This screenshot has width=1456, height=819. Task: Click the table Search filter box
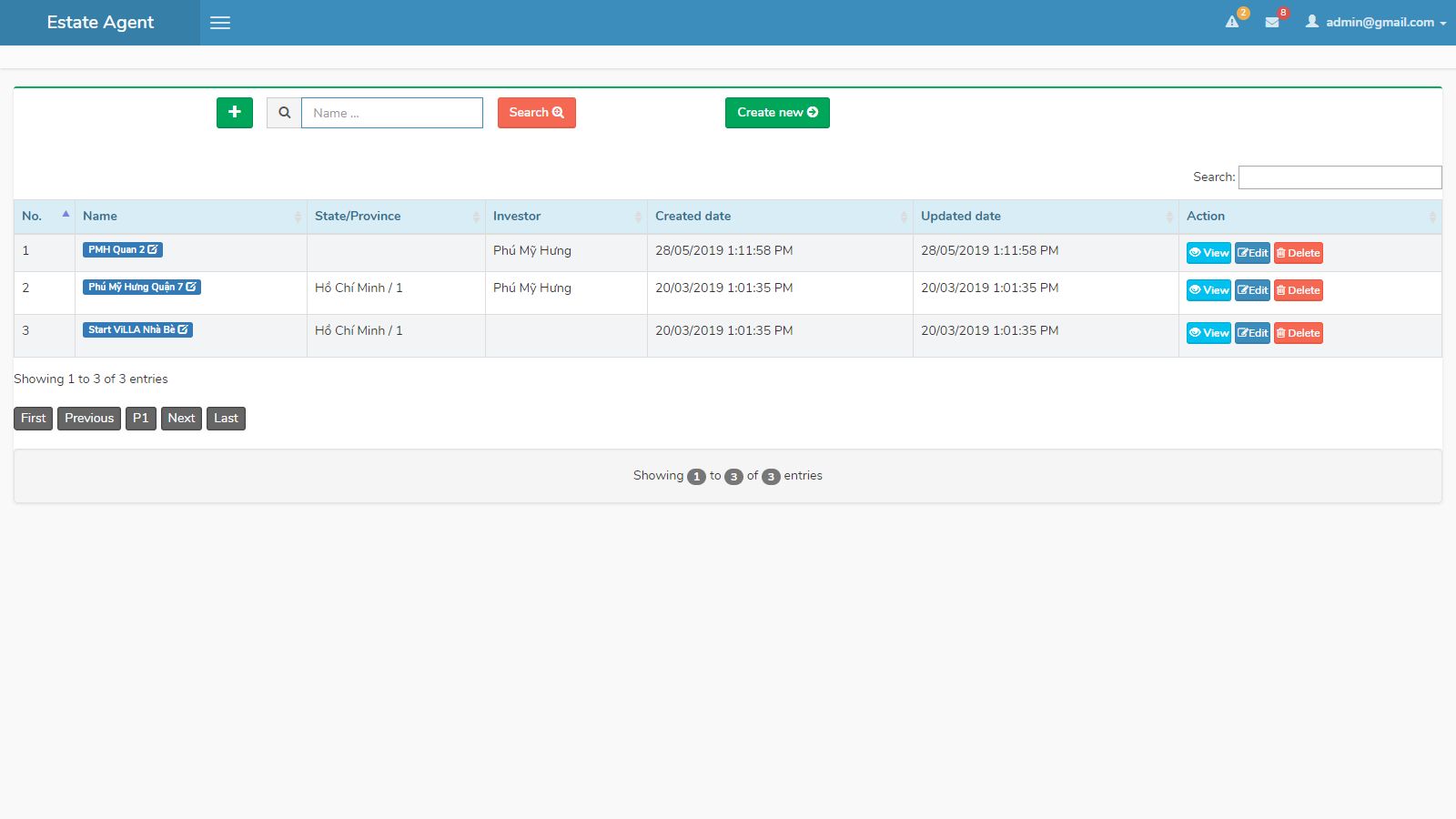coord(1340,177)
